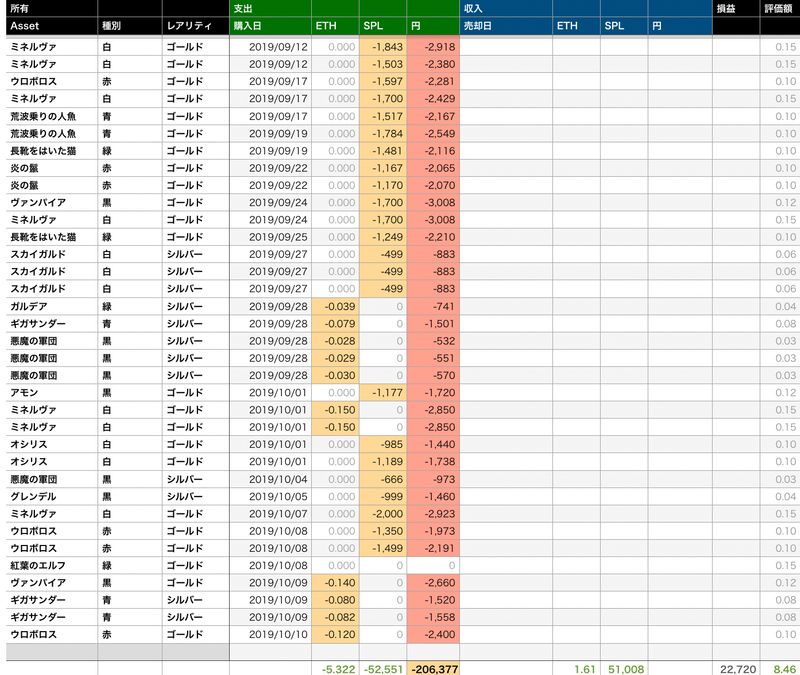800x675 pixels.
Task: Select the グレンデル asset cell
Action: pyautogui.click(x=32, y=496)
